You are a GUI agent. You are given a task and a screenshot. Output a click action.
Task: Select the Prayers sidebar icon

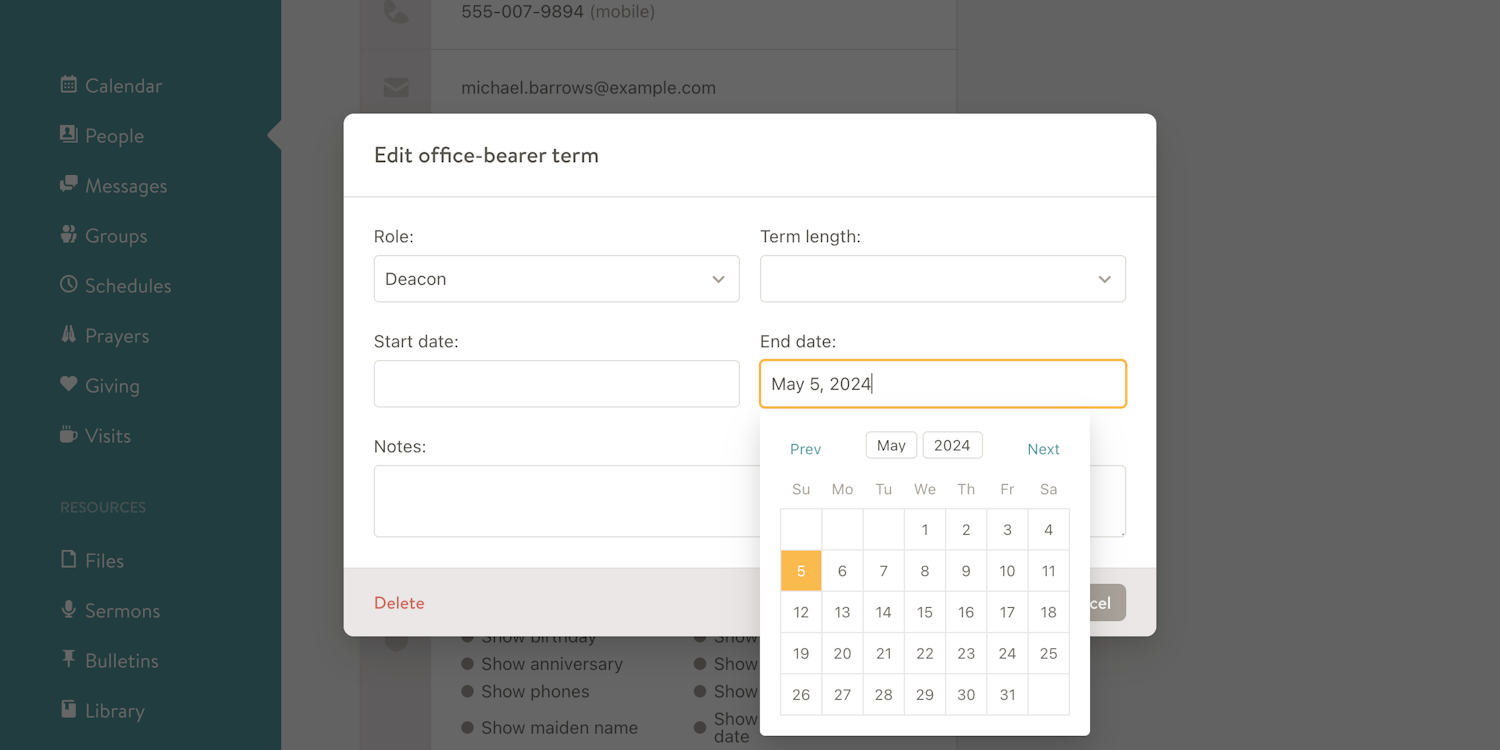pos(68,335)
